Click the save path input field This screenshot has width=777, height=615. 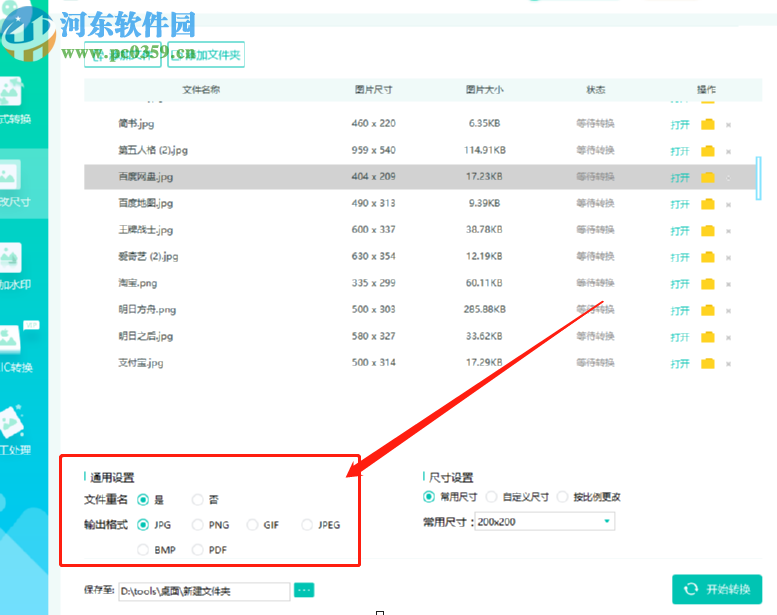click(x=204, y=592)
